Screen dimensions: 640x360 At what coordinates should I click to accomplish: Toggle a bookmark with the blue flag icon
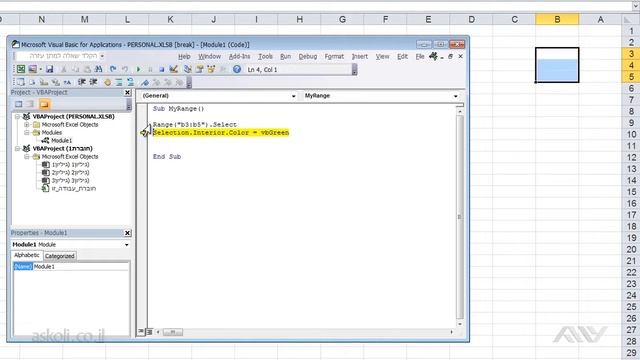tap(144, 82)
